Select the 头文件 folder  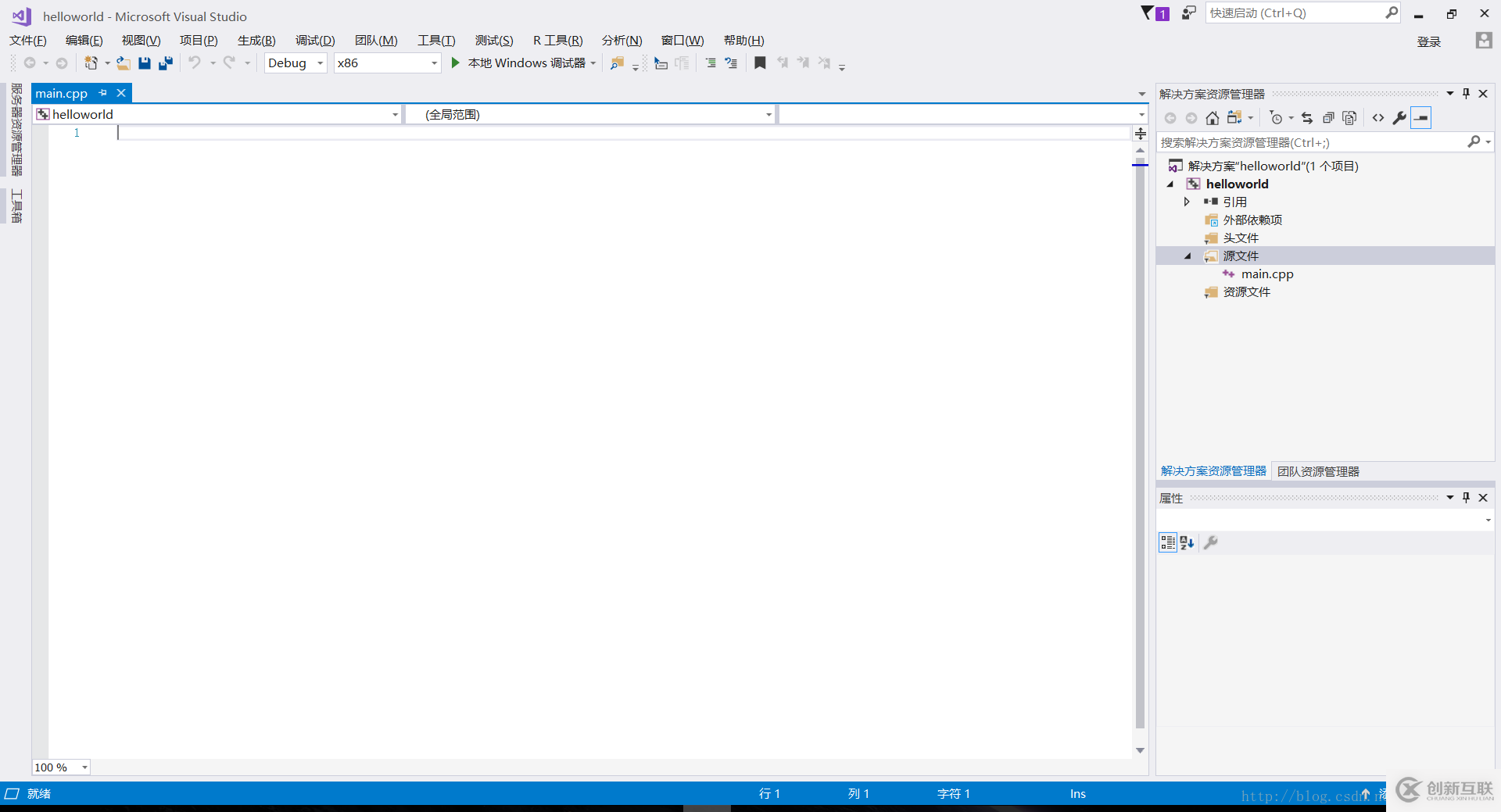1241,238
